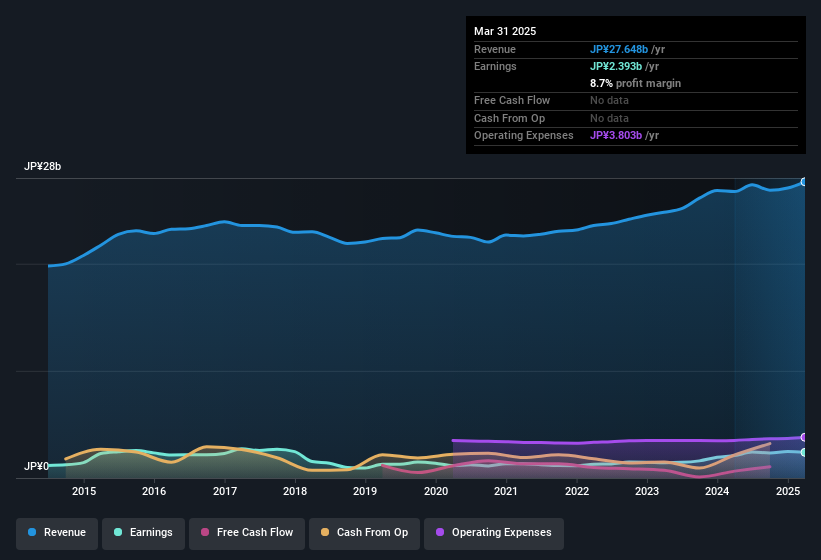Click the Earnings tooltip row label
Viewport: 821px width, 560px height.
point(495,66)
